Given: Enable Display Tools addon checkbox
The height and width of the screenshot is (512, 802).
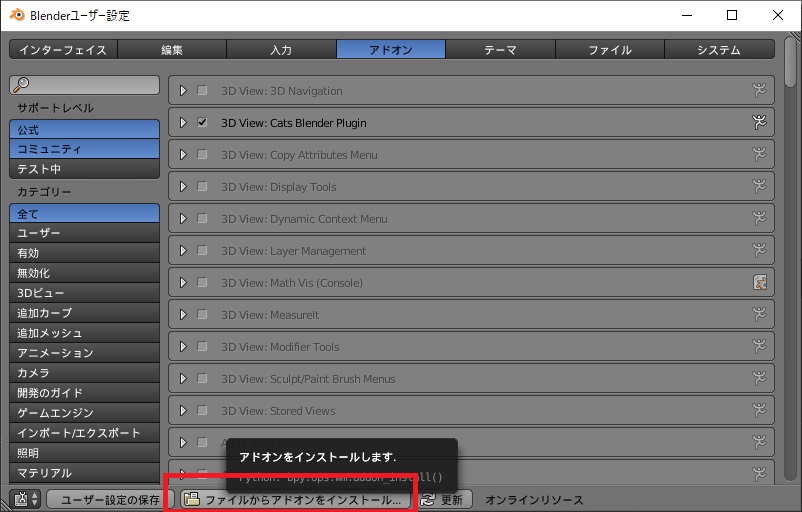Looking at the screenshot, I should tap(202, 186).
